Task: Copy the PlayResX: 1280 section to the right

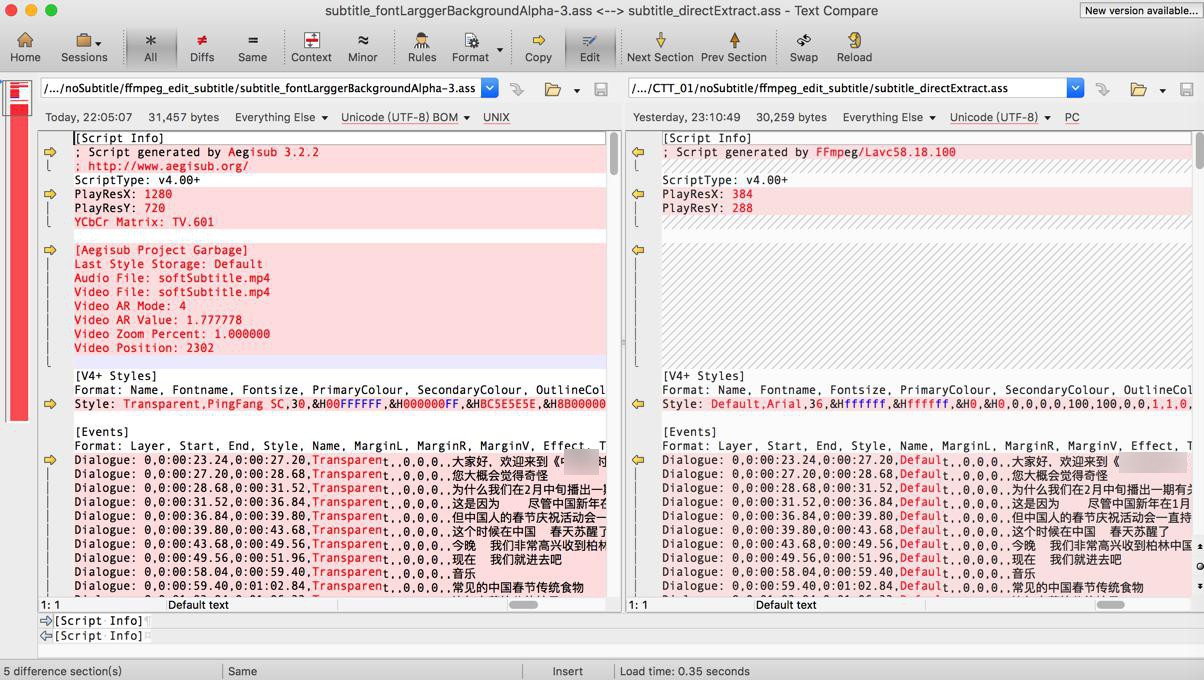Action: coord(50,194)
